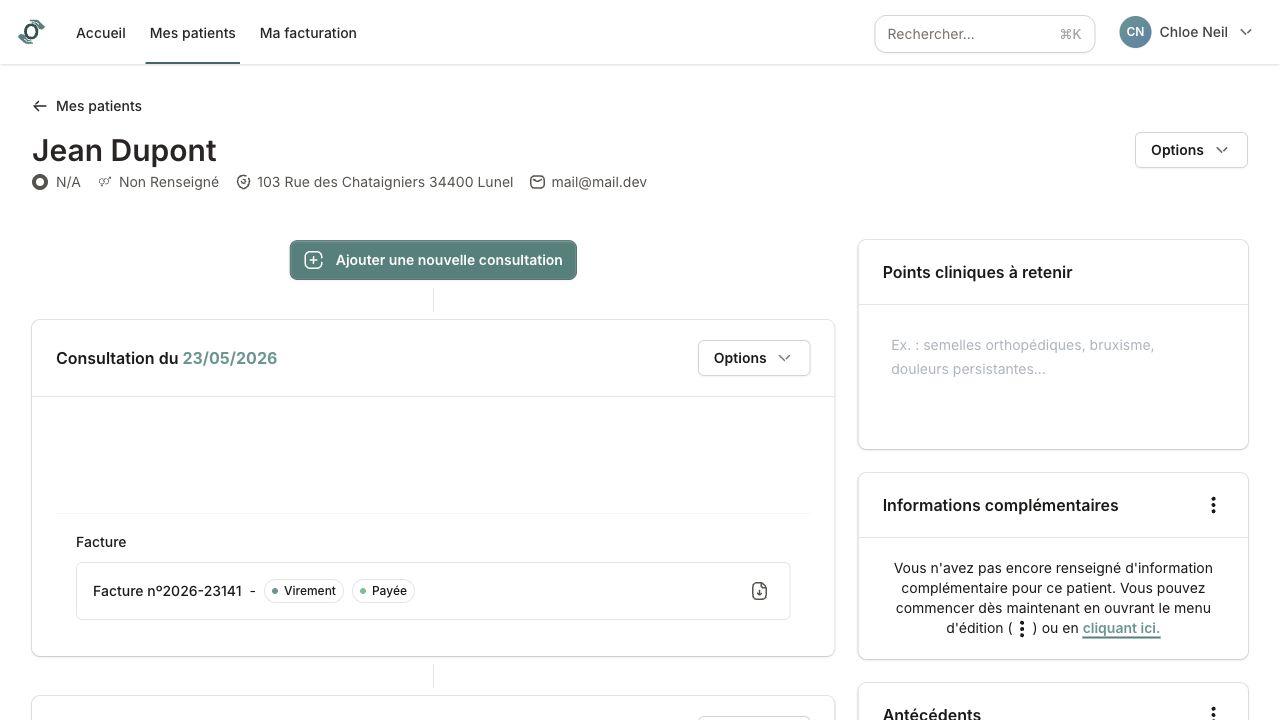The height and width of the screenshot is (720, 1280).
Task: Click the gender symbol icon
Action: (x=104, y=182)
